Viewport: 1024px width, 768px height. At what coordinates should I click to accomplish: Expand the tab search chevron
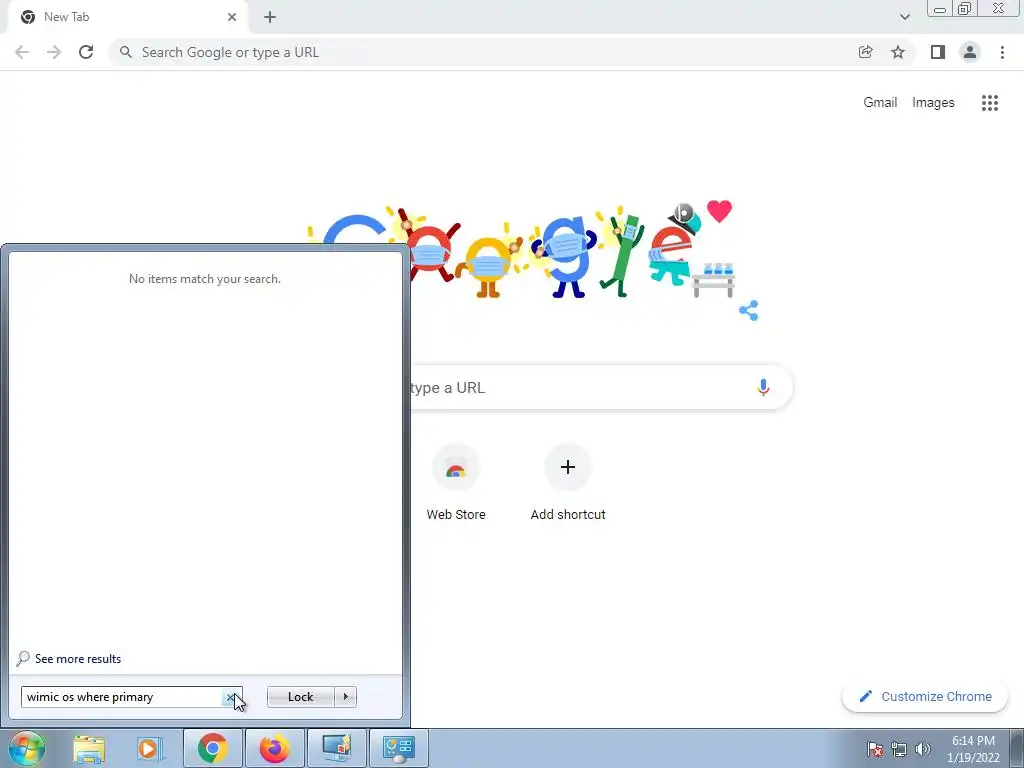tap(904, 17)
